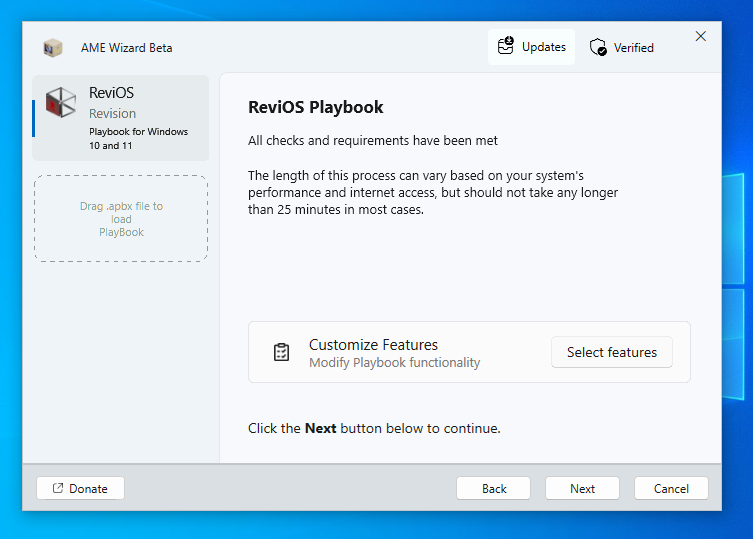Select the ReviOS playbook title in sidebar
This screenshot has height=539, width=753.
point(111,92)
